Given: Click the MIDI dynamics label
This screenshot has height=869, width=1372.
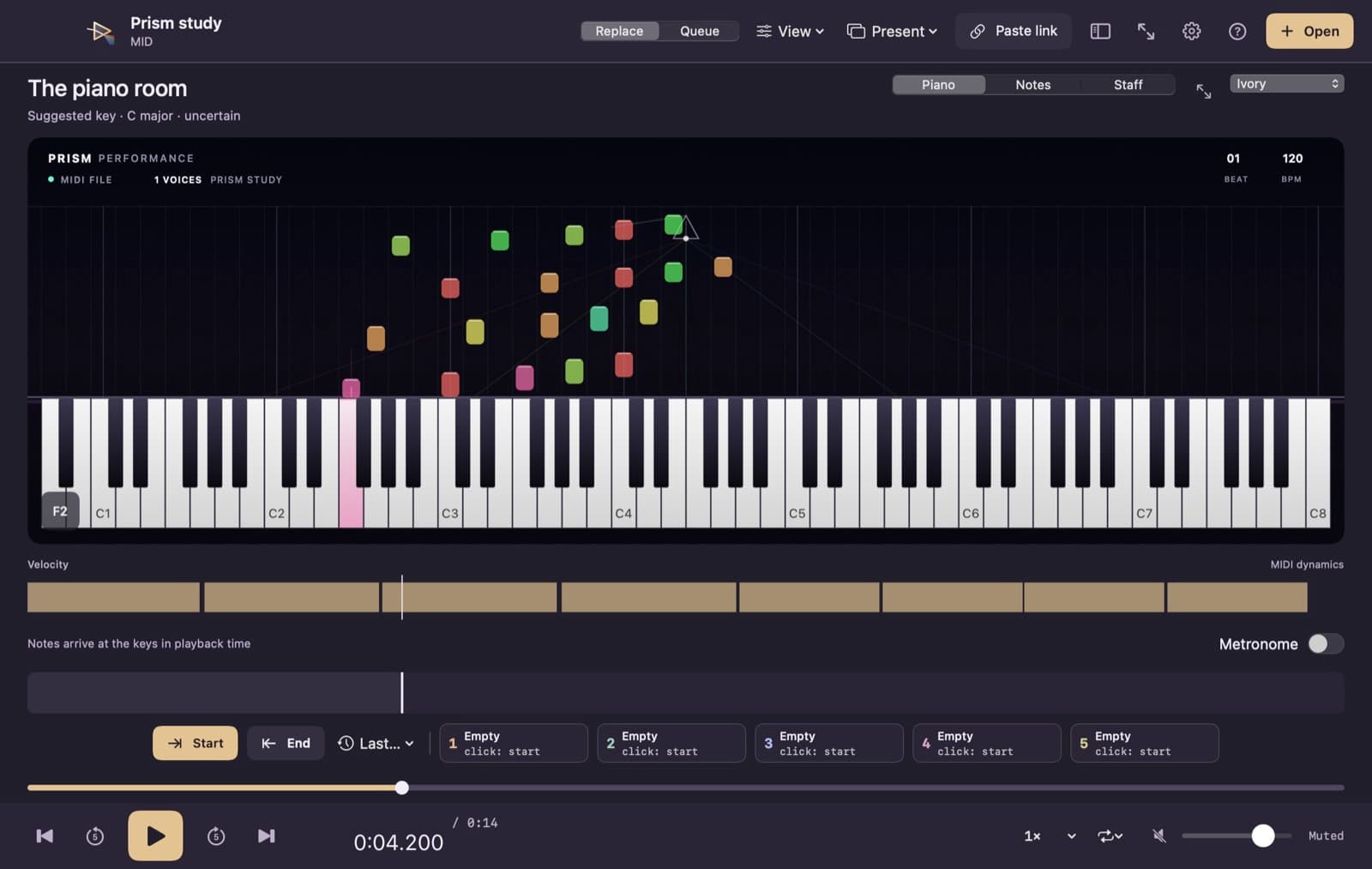Looking at the screenshot, I should [x=1307, y=564].
